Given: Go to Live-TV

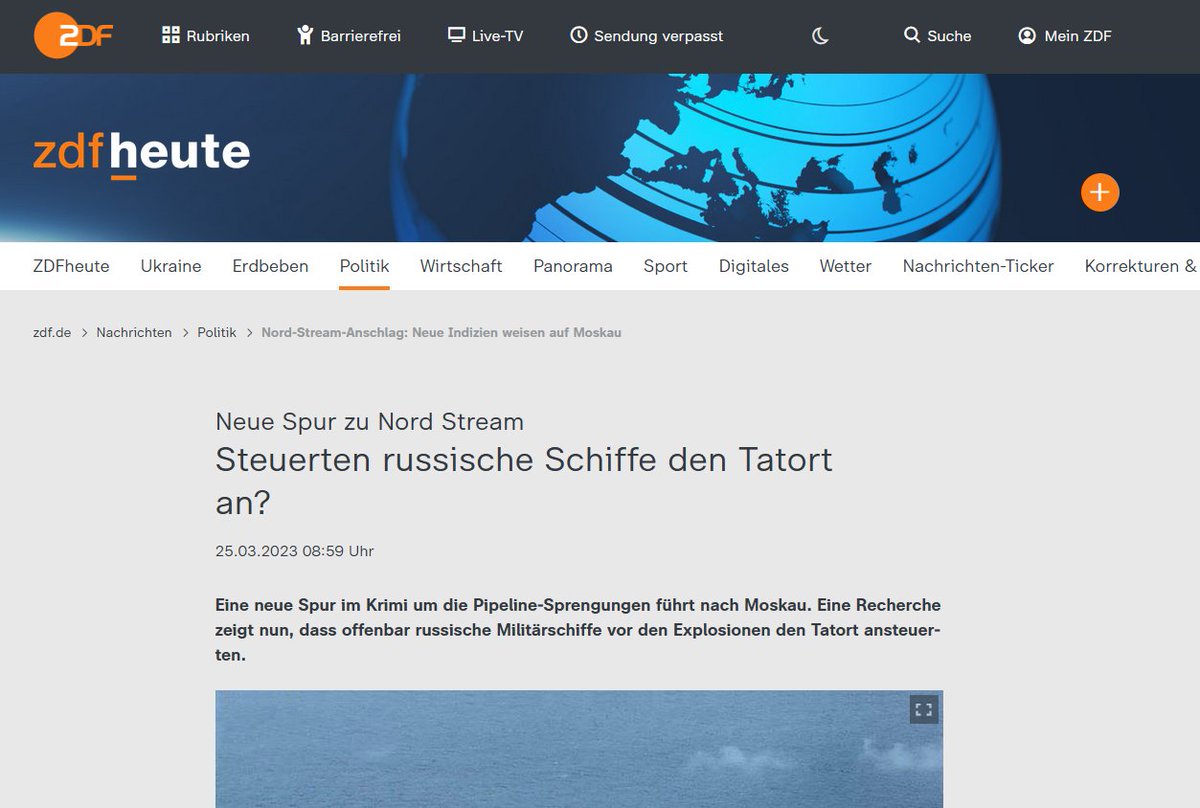Looking at the screenshot, I should pyautogui.click(x=485, y=36).
